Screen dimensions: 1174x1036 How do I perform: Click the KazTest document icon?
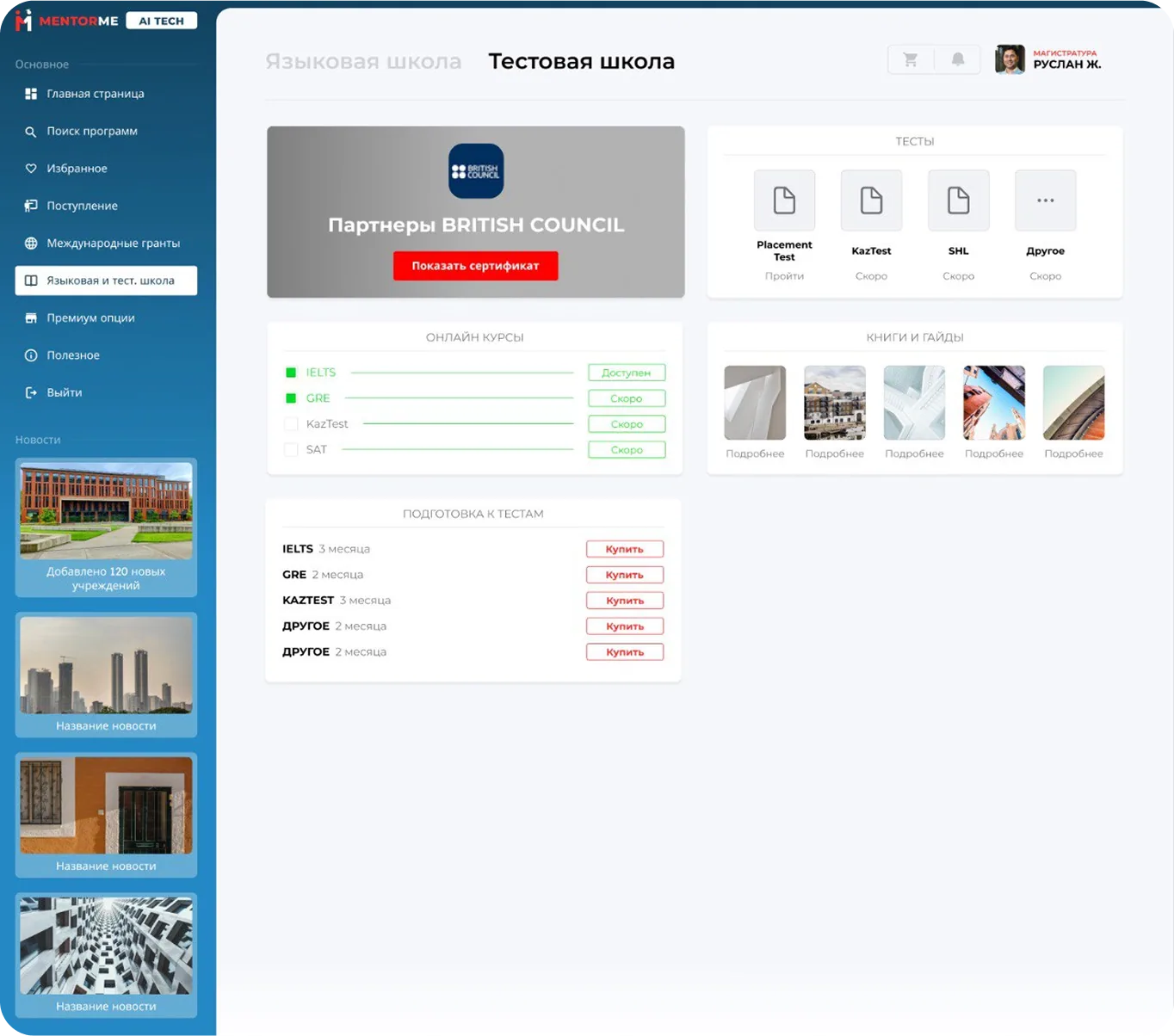(x=871, y=200)
